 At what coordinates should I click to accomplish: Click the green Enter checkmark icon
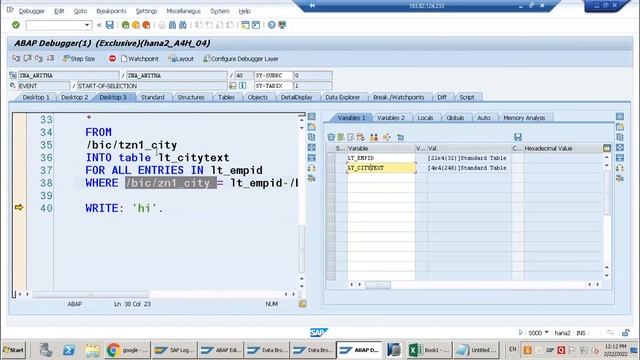tap(16, 25)
